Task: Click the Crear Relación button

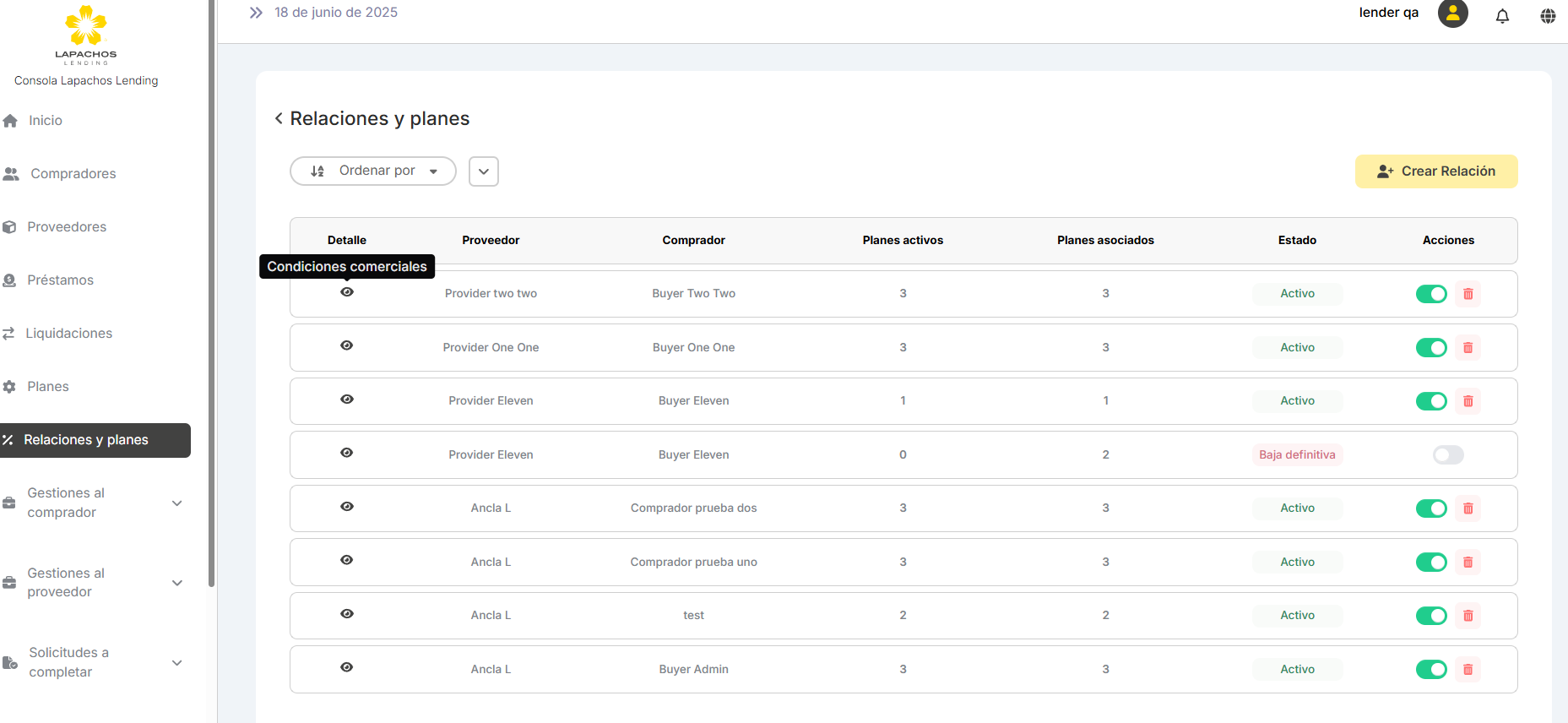Action: [1435, 171]
